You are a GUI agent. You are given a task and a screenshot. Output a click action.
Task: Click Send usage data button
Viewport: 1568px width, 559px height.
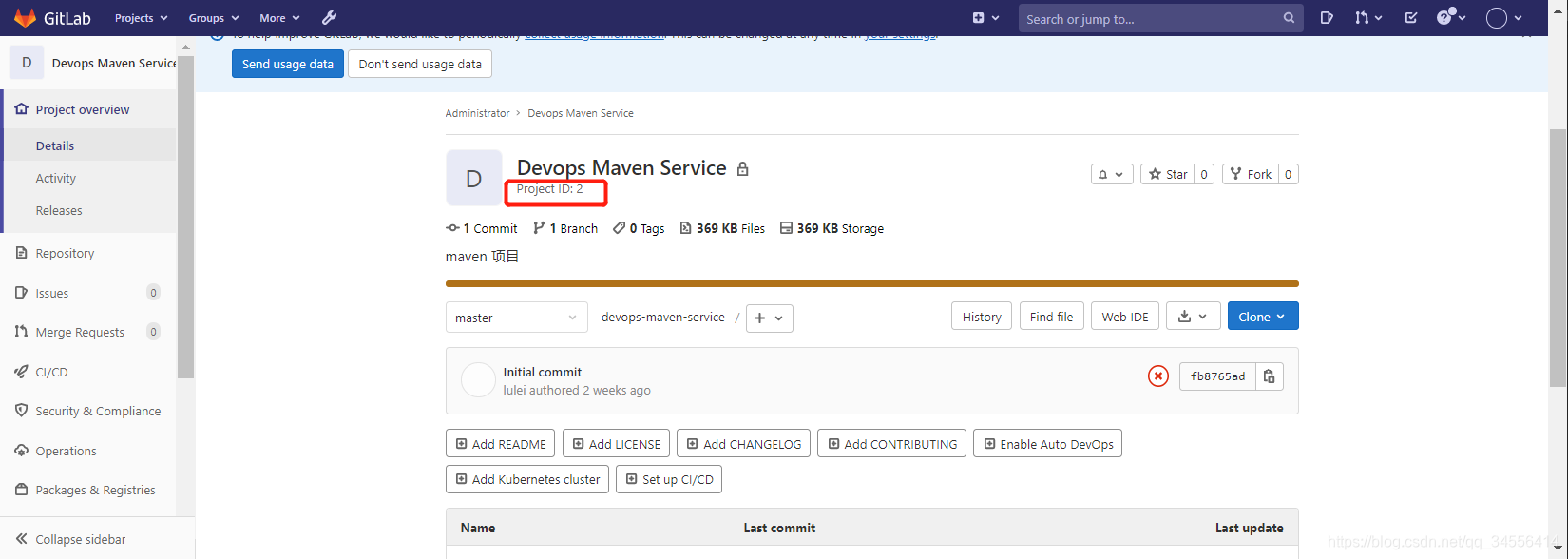(x=288, y=64)
